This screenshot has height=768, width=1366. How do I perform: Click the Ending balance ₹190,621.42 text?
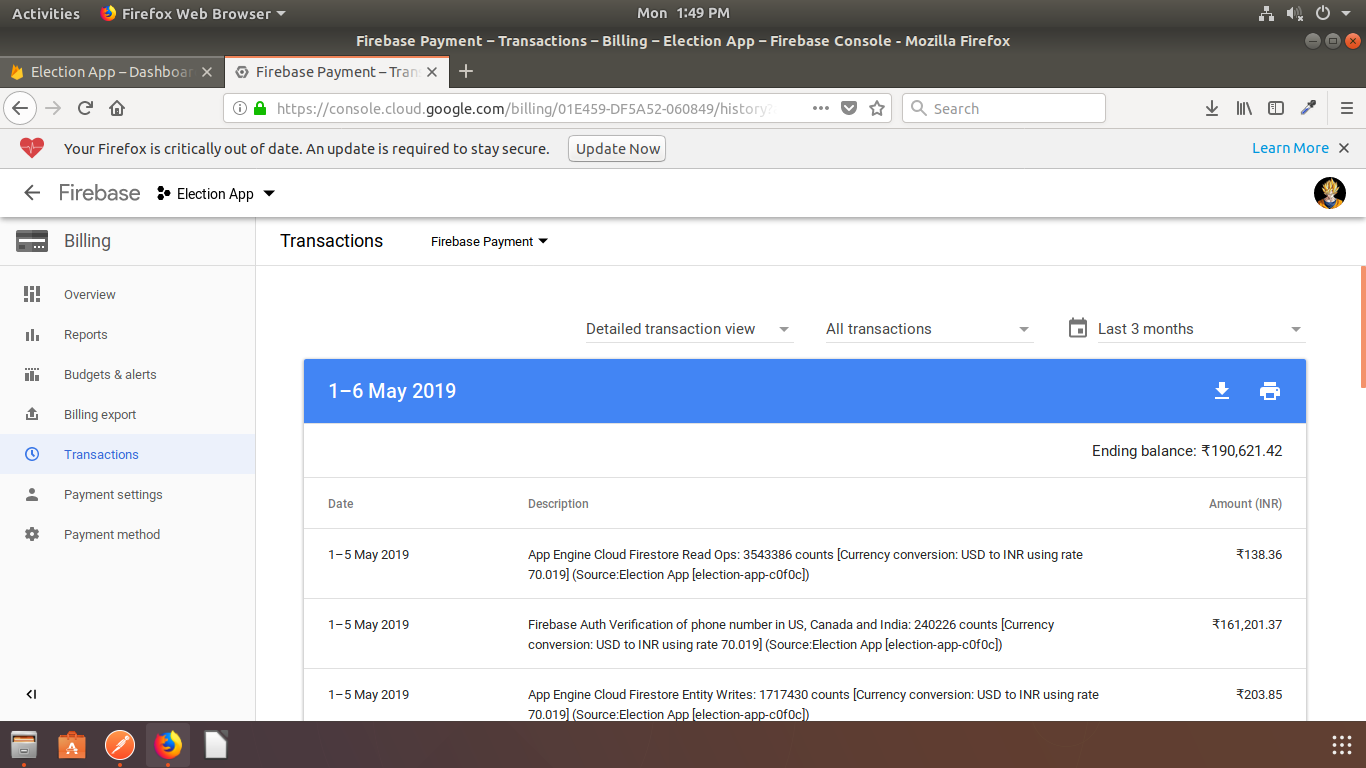point(1187,451)
